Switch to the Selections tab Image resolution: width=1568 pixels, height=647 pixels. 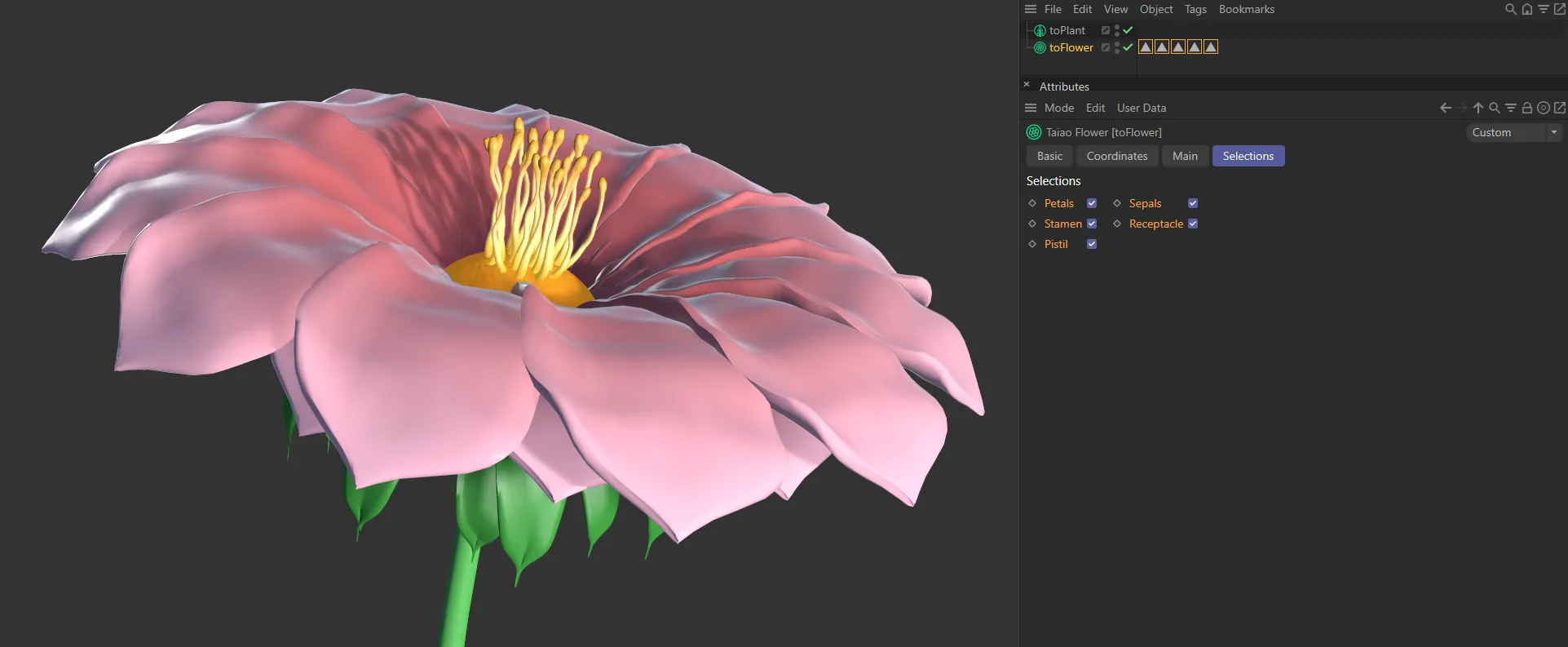click(1248, 156)
